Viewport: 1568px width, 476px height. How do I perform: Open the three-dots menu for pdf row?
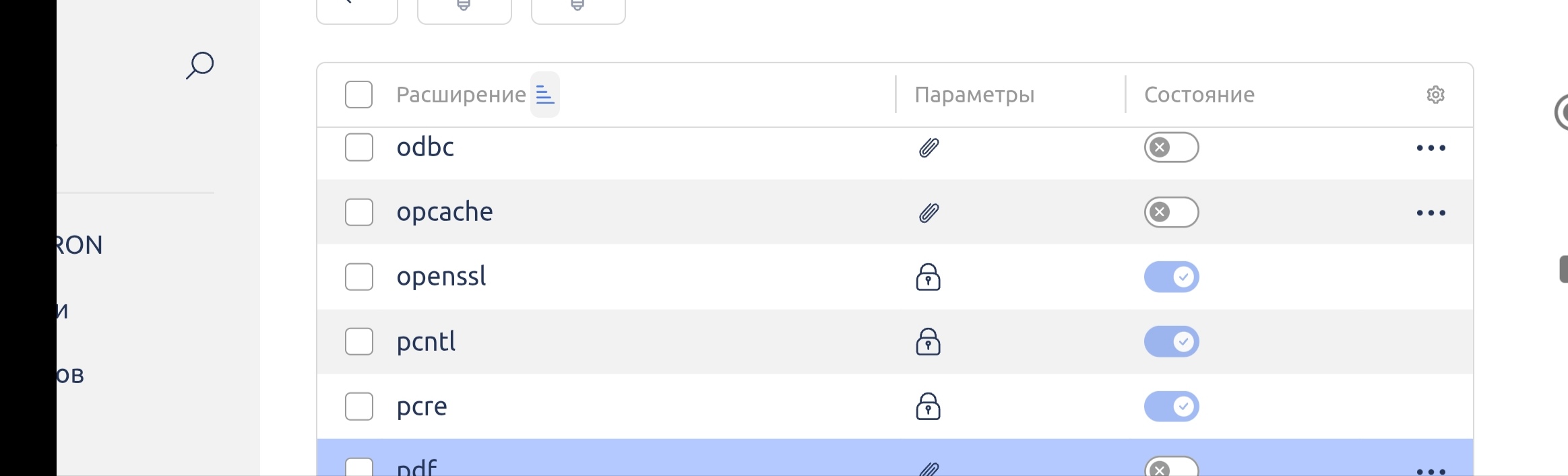pyautogui.click(x=1431, y=471)
